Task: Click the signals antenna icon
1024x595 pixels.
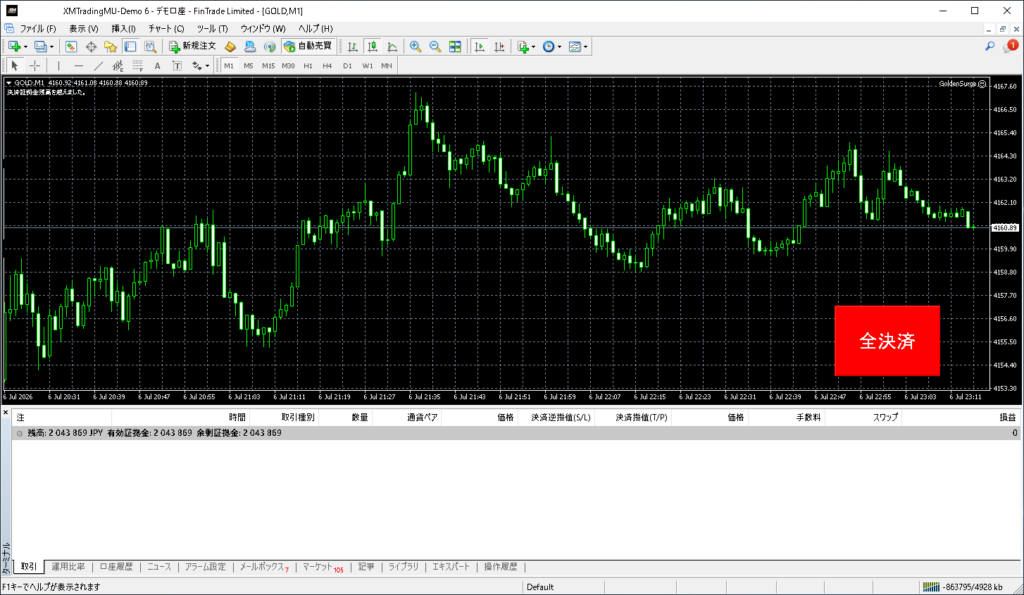Action: pos(269,46)
